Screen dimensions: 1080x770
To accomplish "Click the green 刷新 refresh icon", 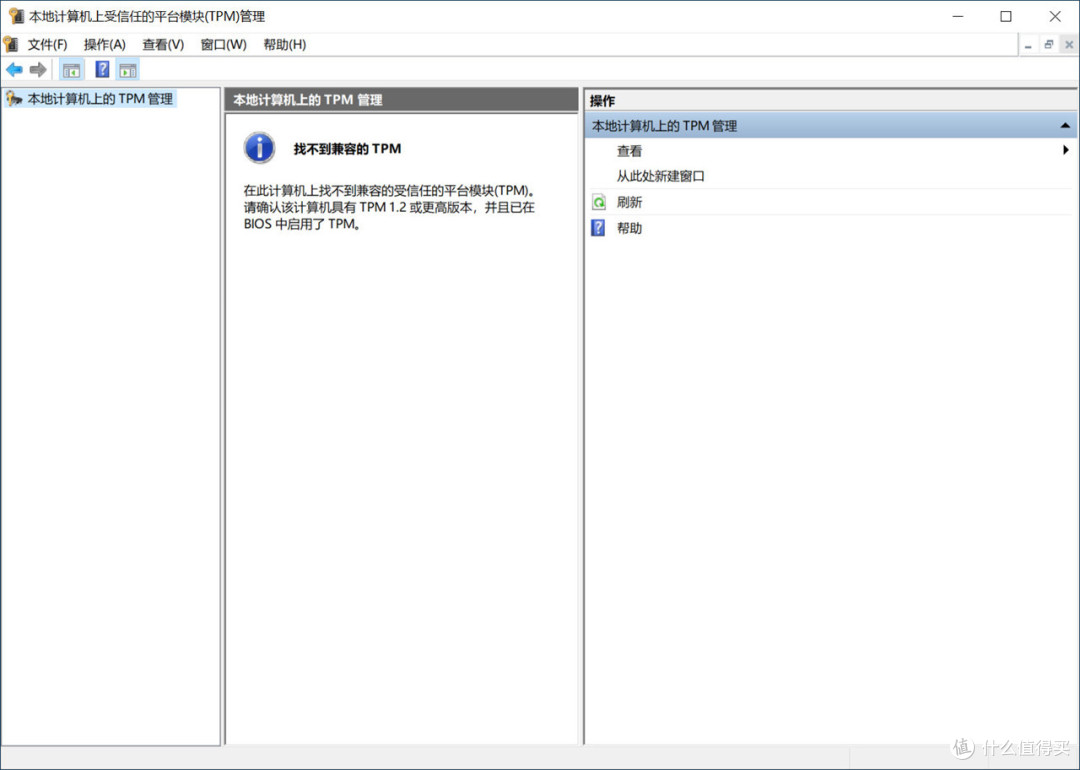I will click(x=597, y=201).
